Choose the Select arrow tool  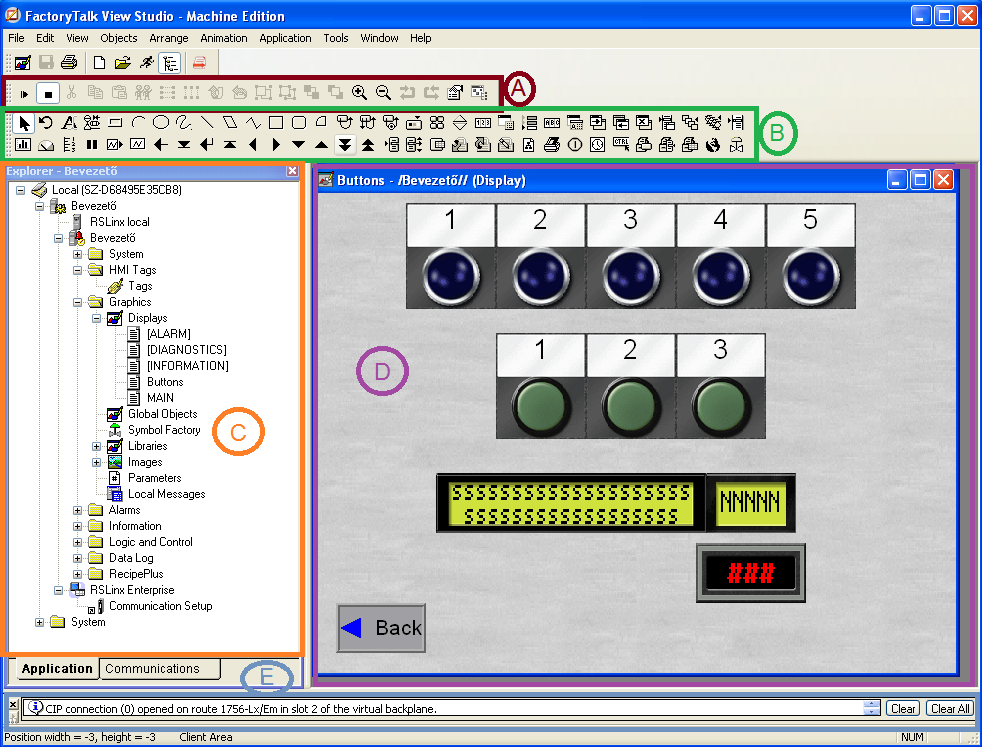tap(24, 122)
